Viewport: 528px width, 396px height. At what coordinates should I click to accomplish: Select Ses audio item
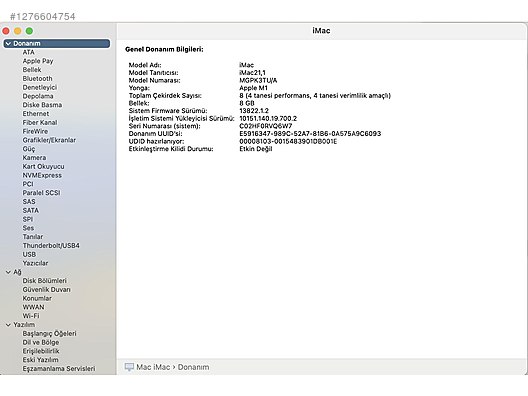[28, 228]
